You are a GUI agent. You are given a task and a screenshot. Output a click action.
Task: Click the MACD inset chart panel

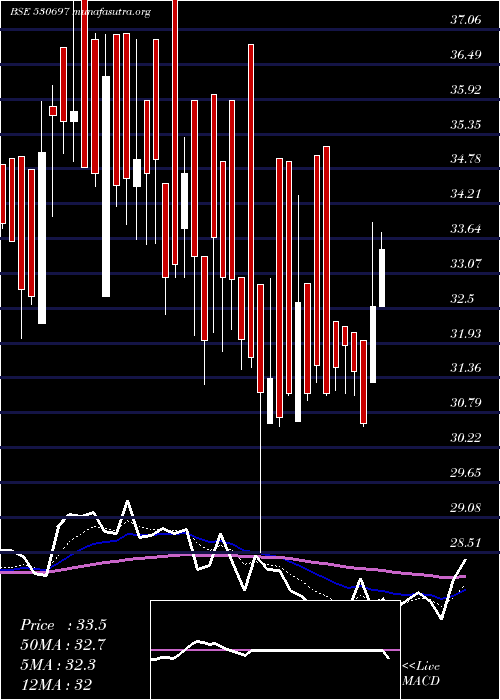click(275, 650)
